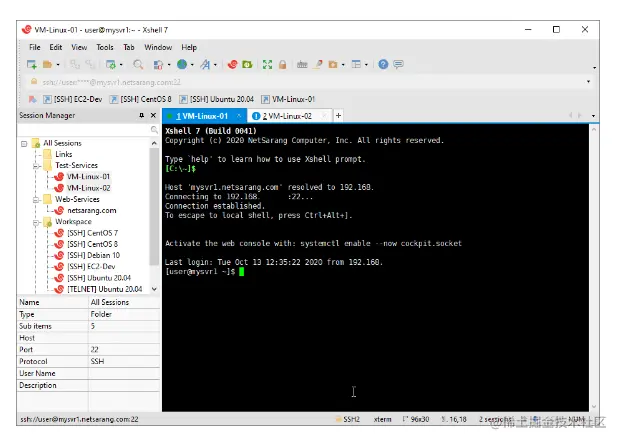Open the [SSH] Ubuntu 20.04 quick link

(x=217, y=99)
